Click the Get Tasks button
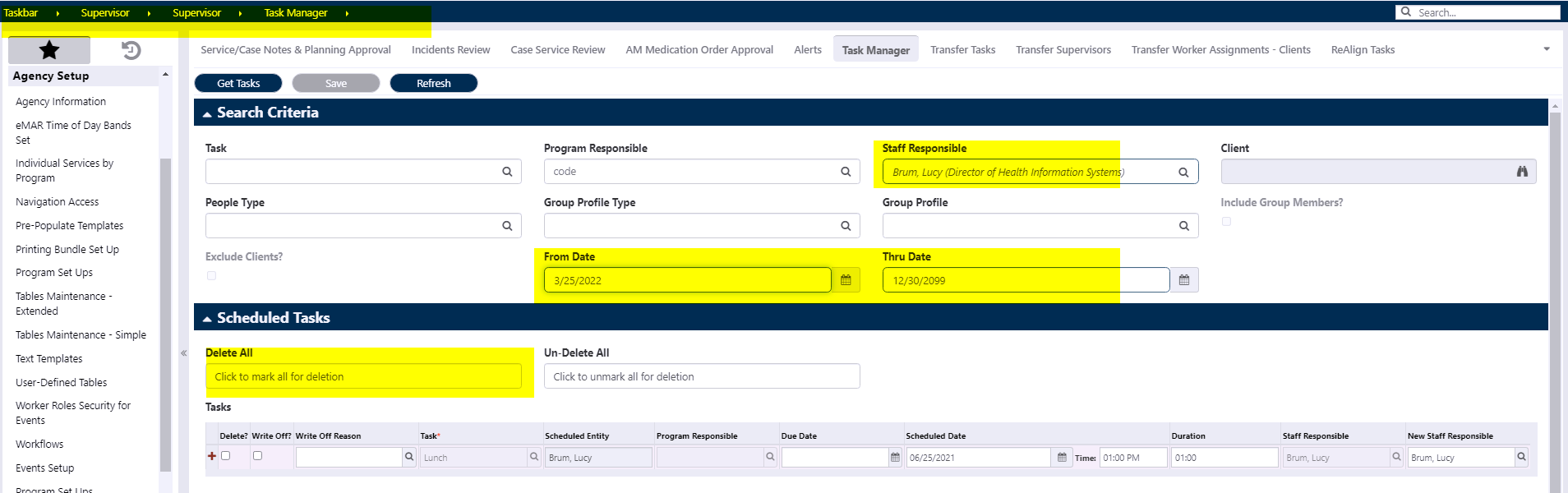Image resolution: width=1568 pixels, height=493 pixels. coord(238,83)
